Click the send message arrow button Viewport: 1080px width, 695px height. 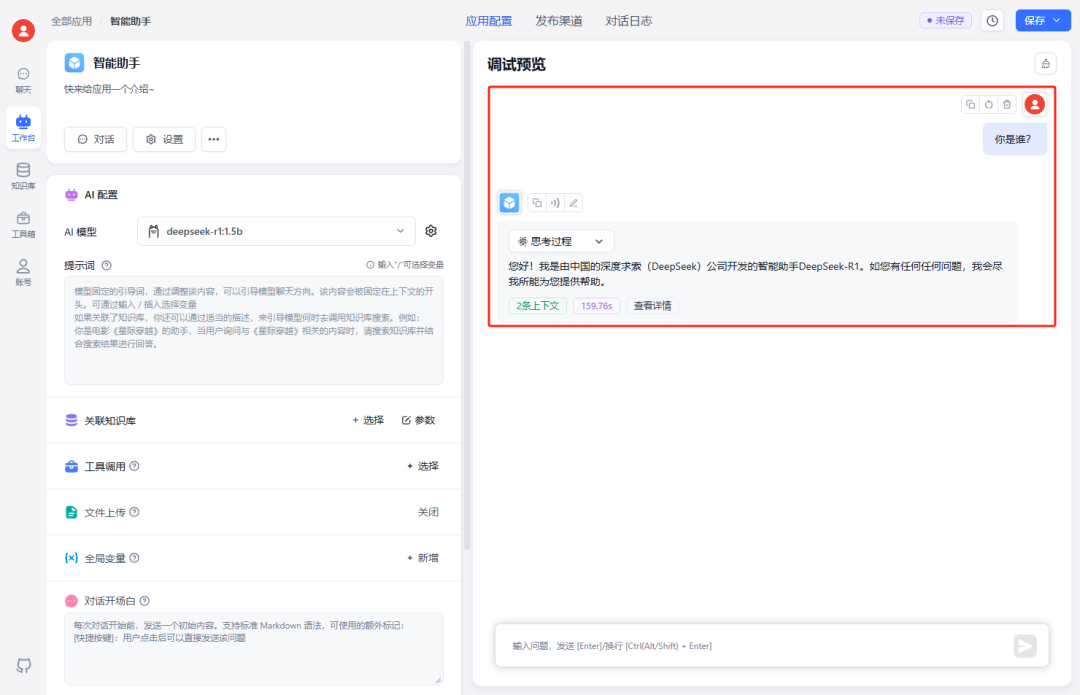pos(1025,646)
